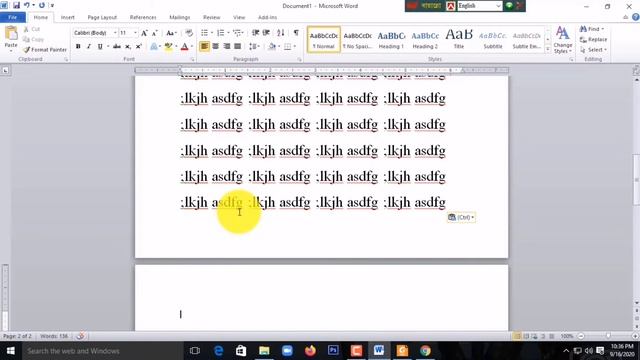Viewport: 640px width, 360px height.
Task: Open the File tab
Action: click(x=13, y=17)
